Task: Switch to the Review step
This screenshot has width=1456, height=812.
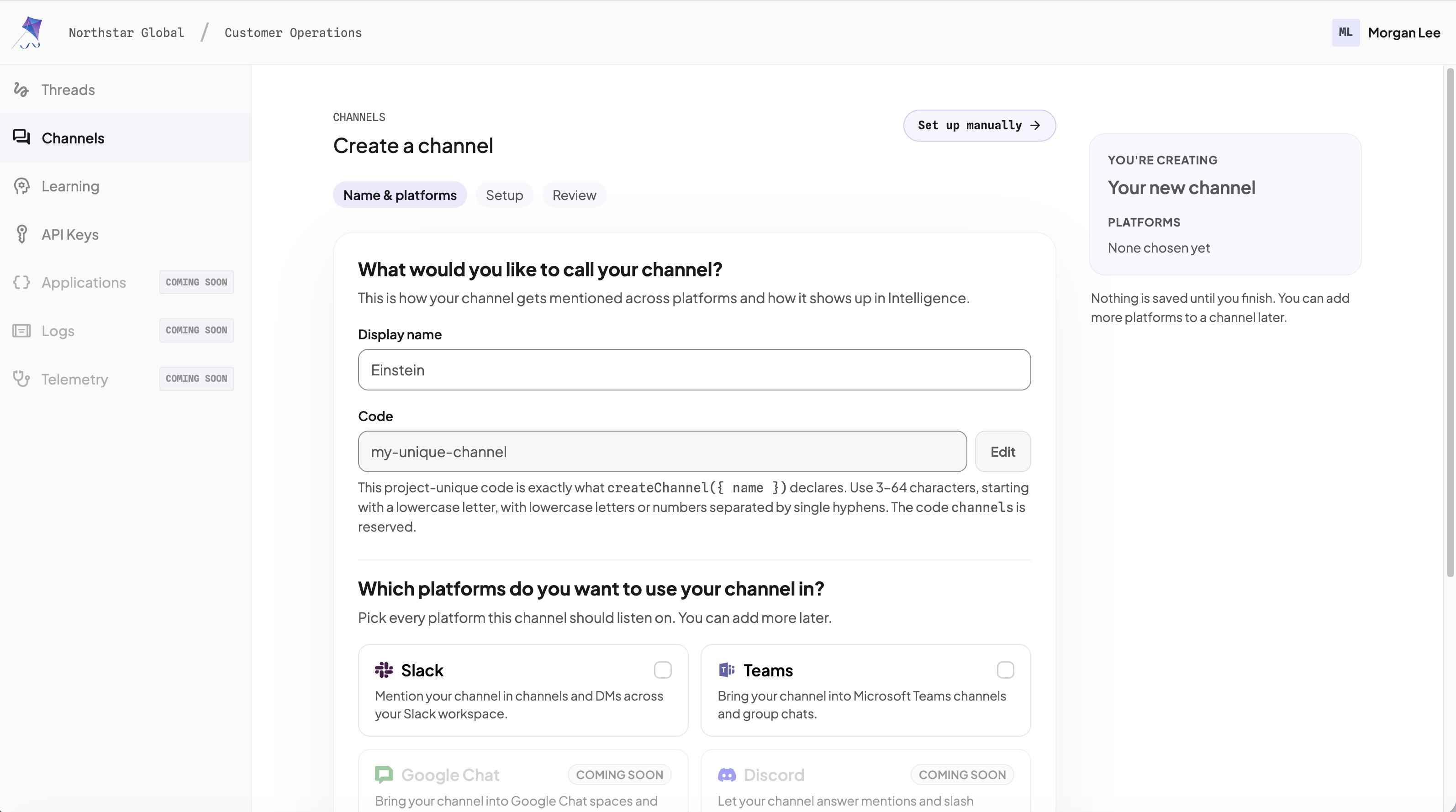Action: [x=574, y=195]
